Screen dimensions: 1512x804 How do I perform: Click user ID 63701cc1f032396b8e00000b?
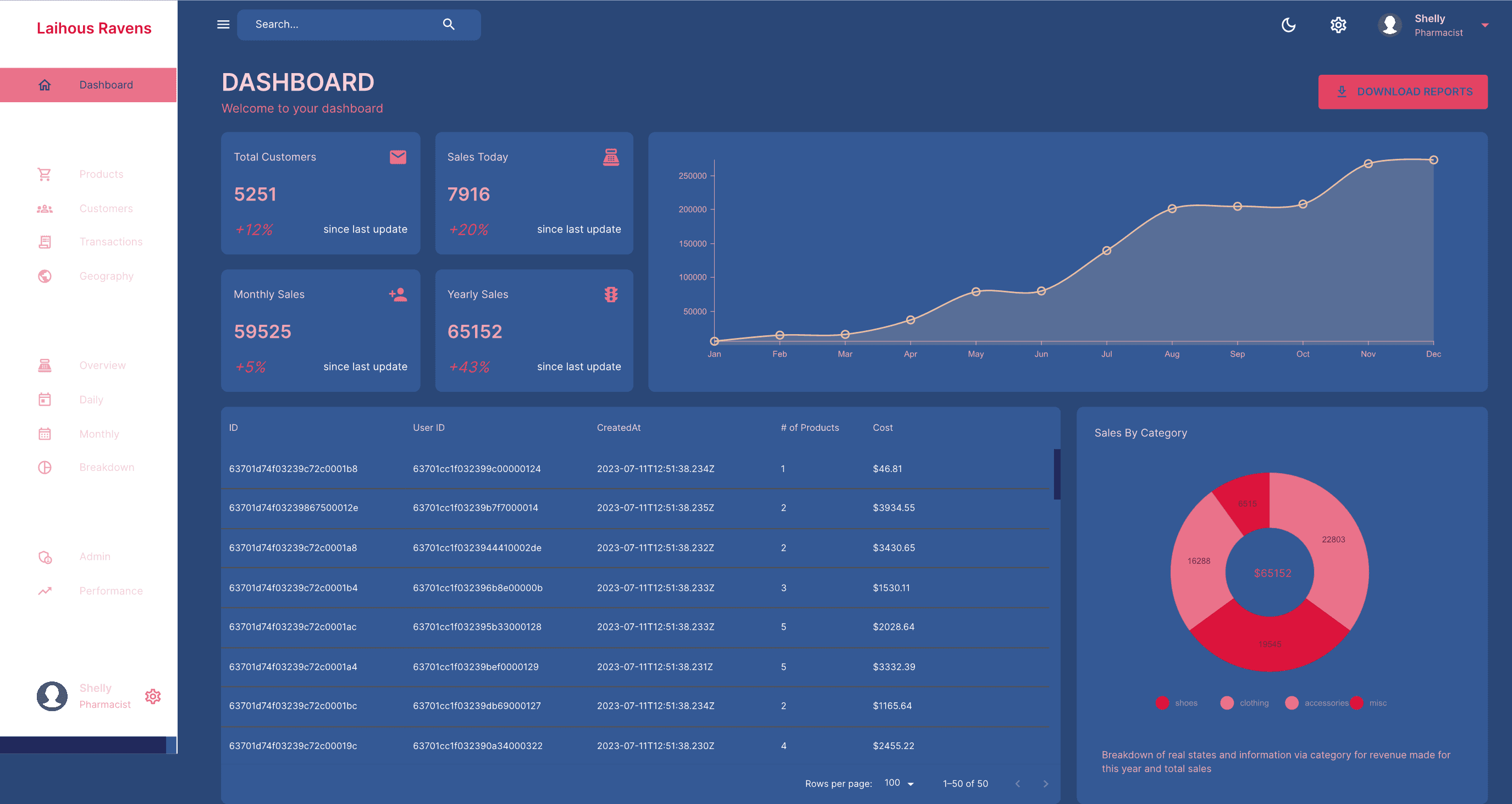[x=478, y=588]
